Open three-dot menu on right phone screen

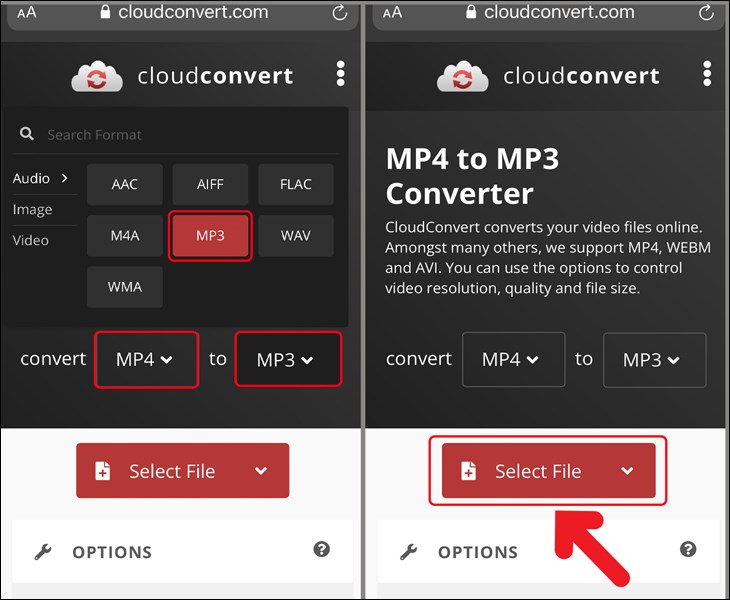pyautogui.click(x=707, y=73)
